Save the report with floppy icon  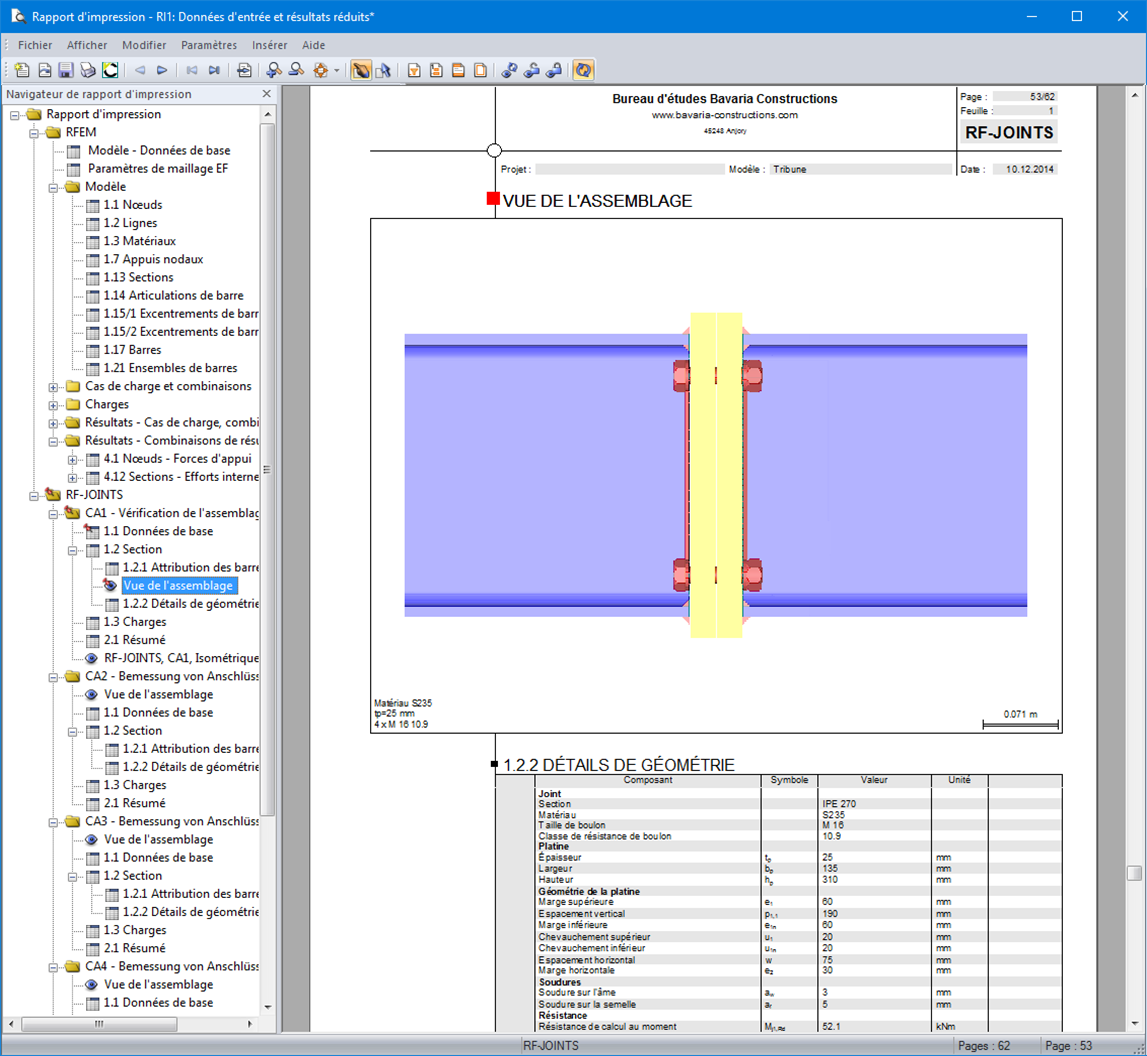(66, 70)
